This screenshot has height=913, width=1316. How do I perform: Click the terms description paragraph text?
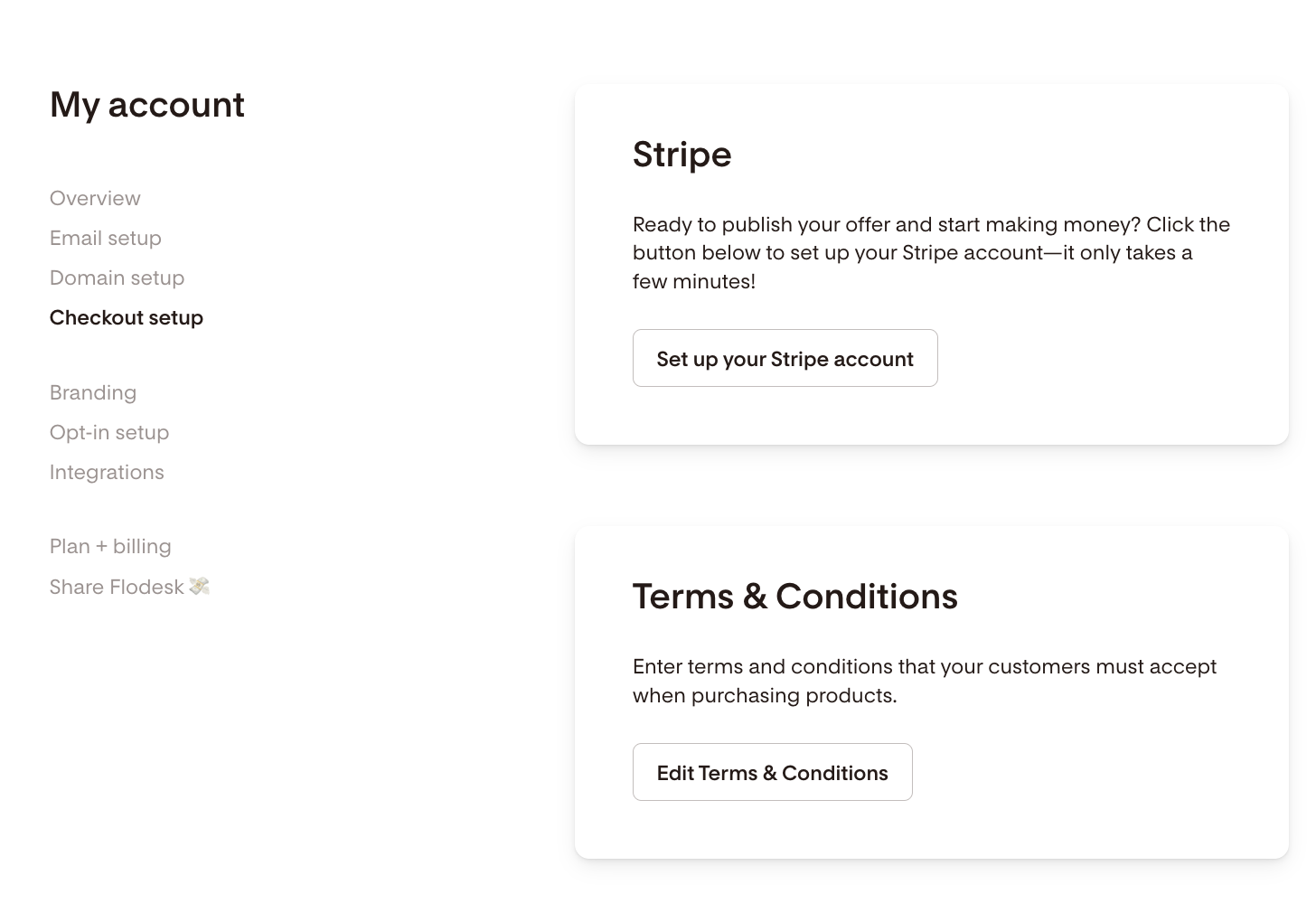[x=924, y=681]
